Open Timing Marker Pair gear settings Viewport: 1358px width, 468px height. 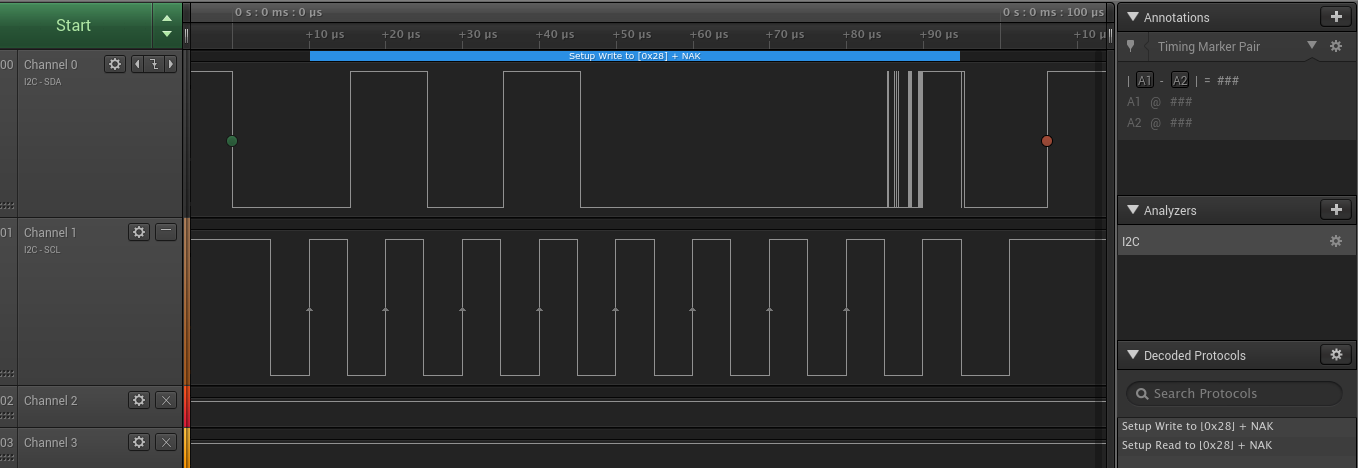point(1335,46)
